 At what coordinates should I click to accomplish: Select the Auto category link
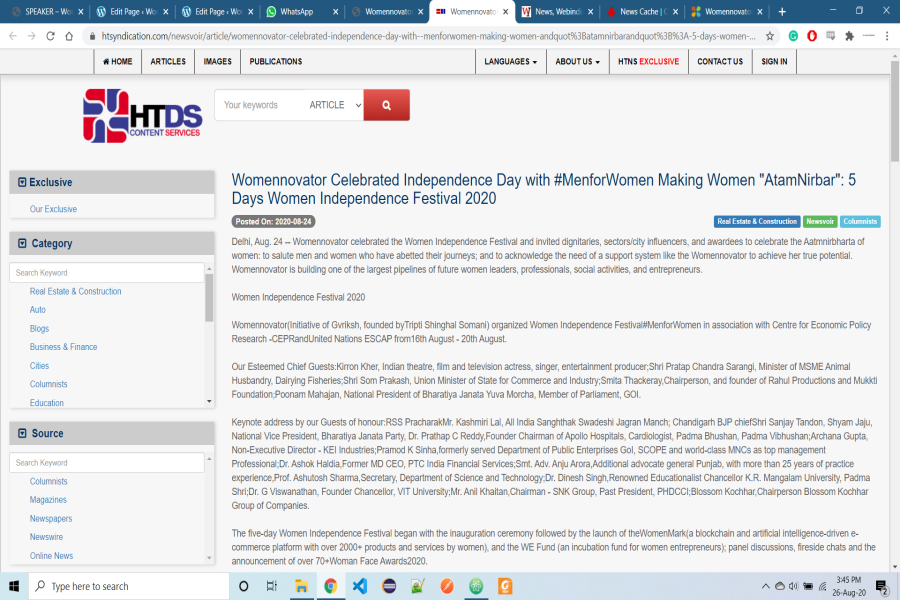click(x=38, y=309)
